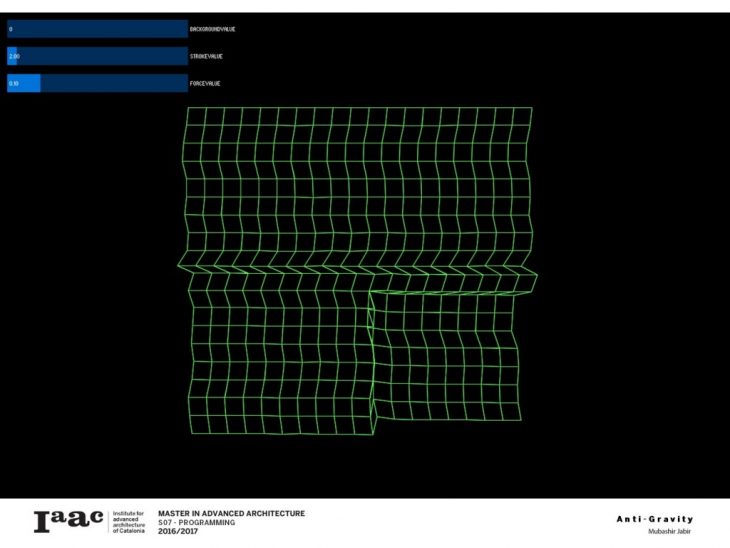Click the IAAC logo in the footer
Screen dimensions: 730x548
[x=69, y=521]
